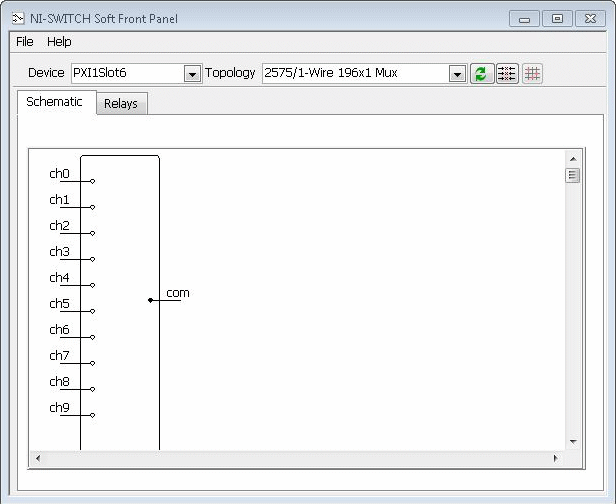This screenshot has width=616, height=504.
Task: Click the relay list icon in the toolbar
Action: point(507,74)
